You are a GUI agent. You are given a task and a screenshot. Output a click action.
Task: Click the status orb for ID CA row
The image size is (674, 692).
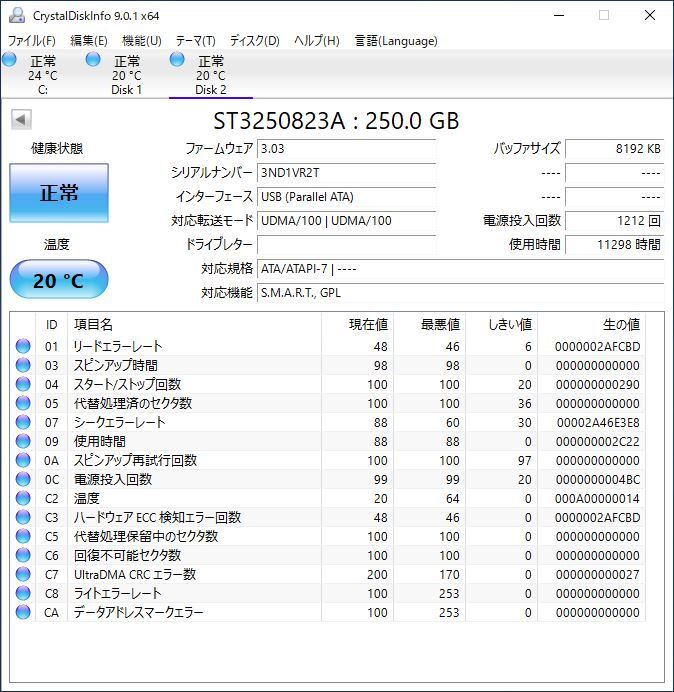coord(23,612)
